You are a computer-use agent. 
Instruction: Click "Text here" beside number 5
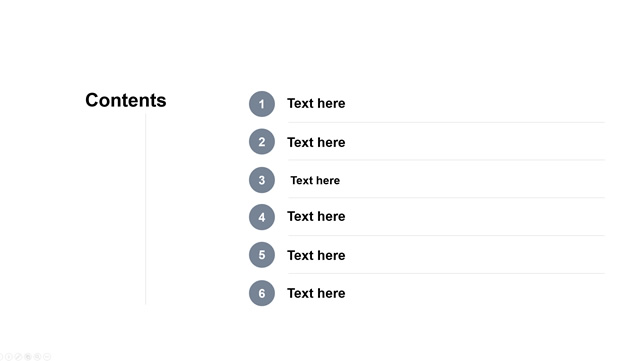click(316, 255)
